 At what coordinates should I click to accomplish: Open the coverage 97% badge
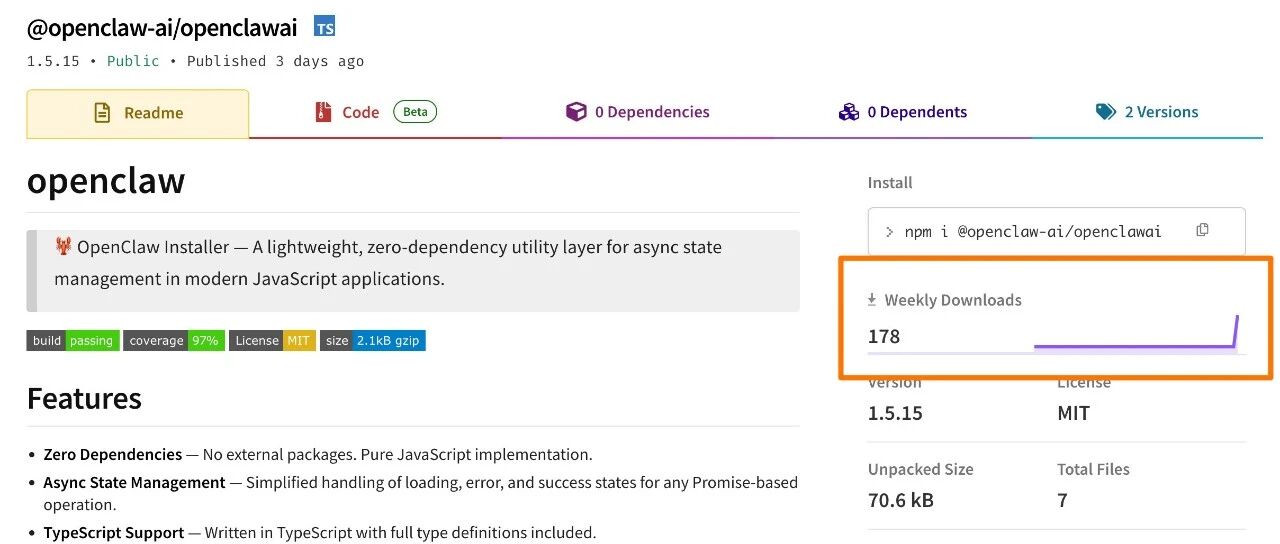coord(174,341)
